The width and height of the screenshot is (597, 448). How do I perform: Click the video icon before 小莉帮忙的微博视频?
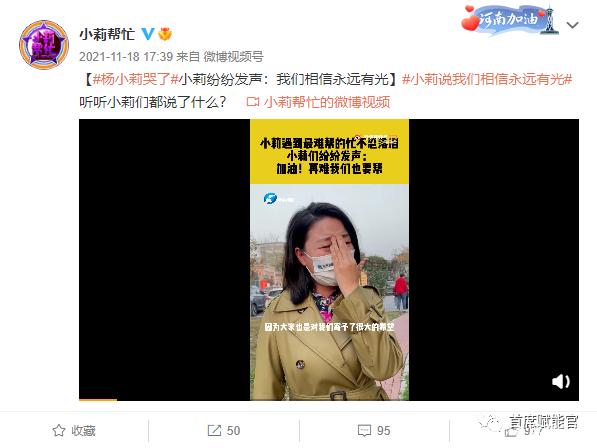(253, 102)
